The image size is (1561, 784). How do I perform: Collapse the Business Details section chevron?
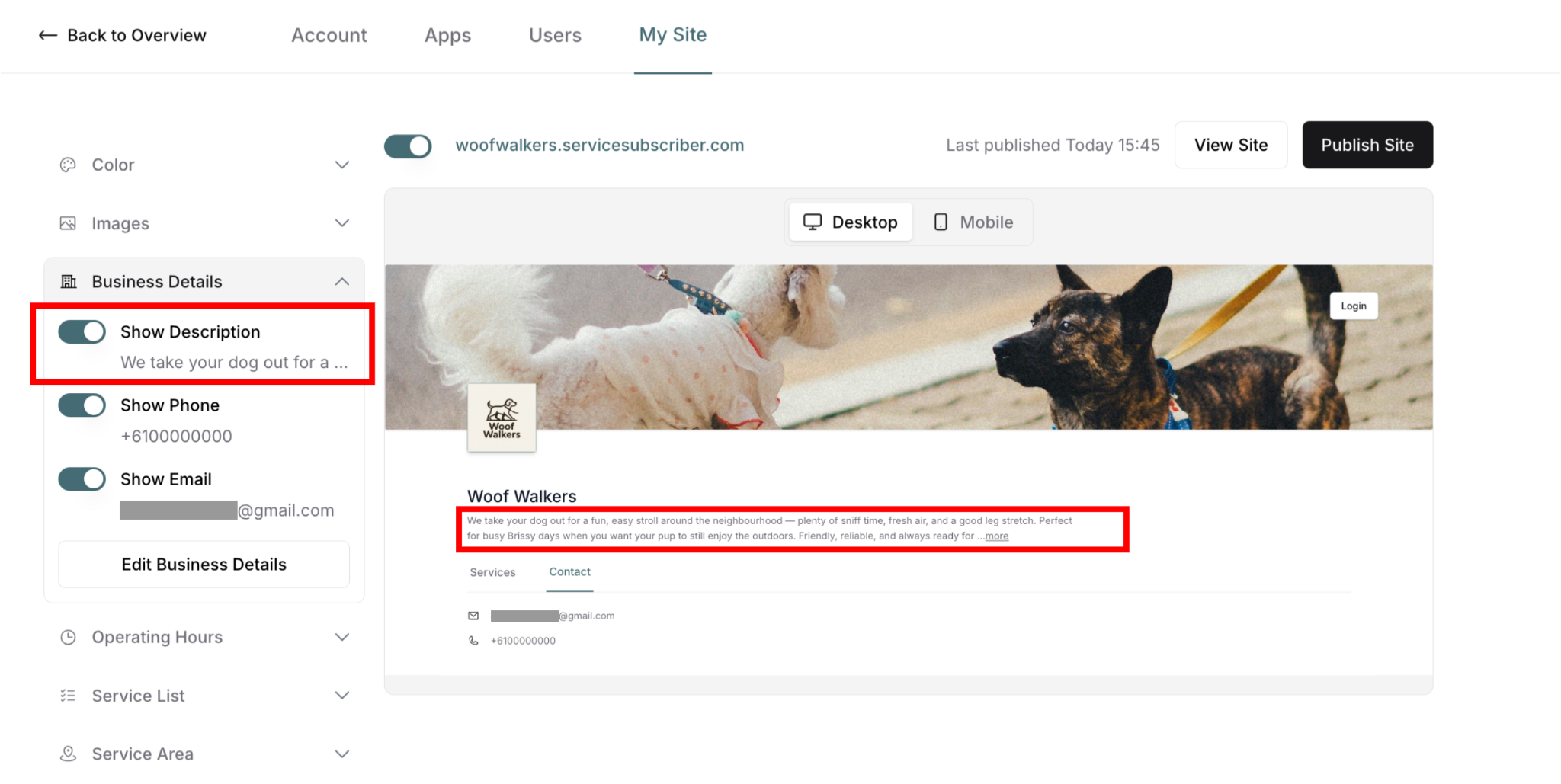tap(342, 282)
